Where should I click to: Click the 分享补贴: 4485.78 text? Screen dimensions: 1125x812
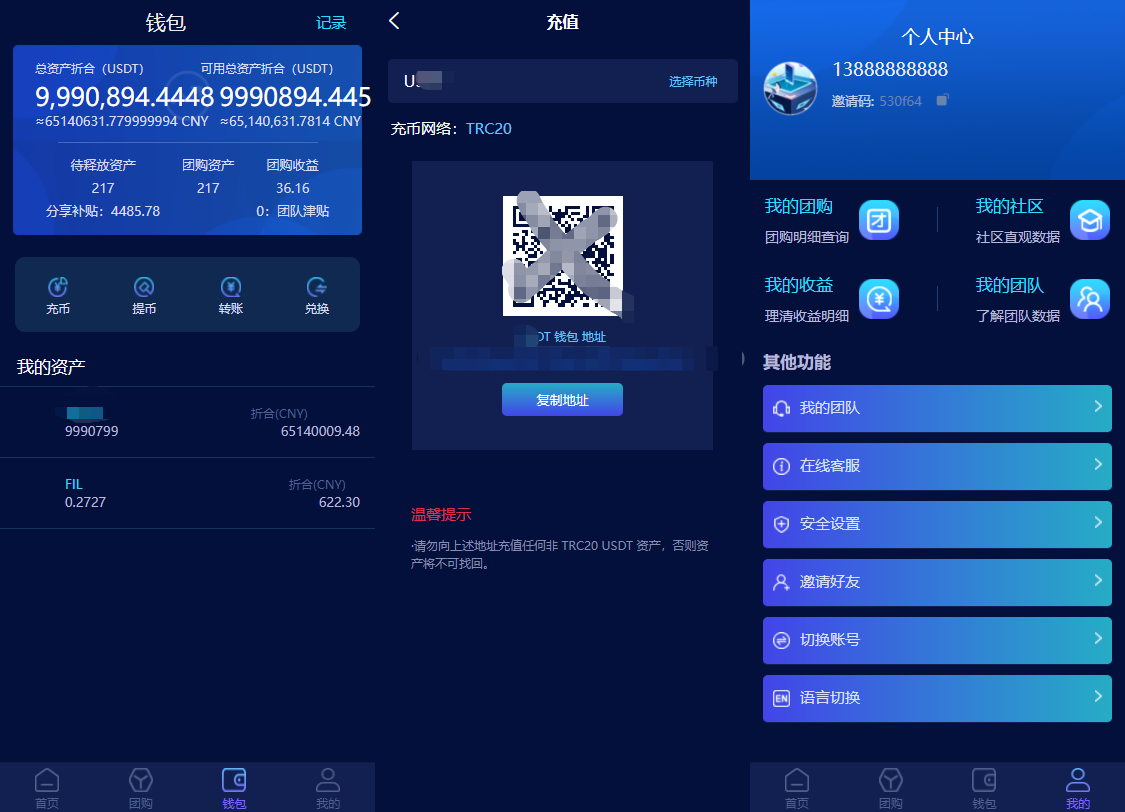pos(103,211)
